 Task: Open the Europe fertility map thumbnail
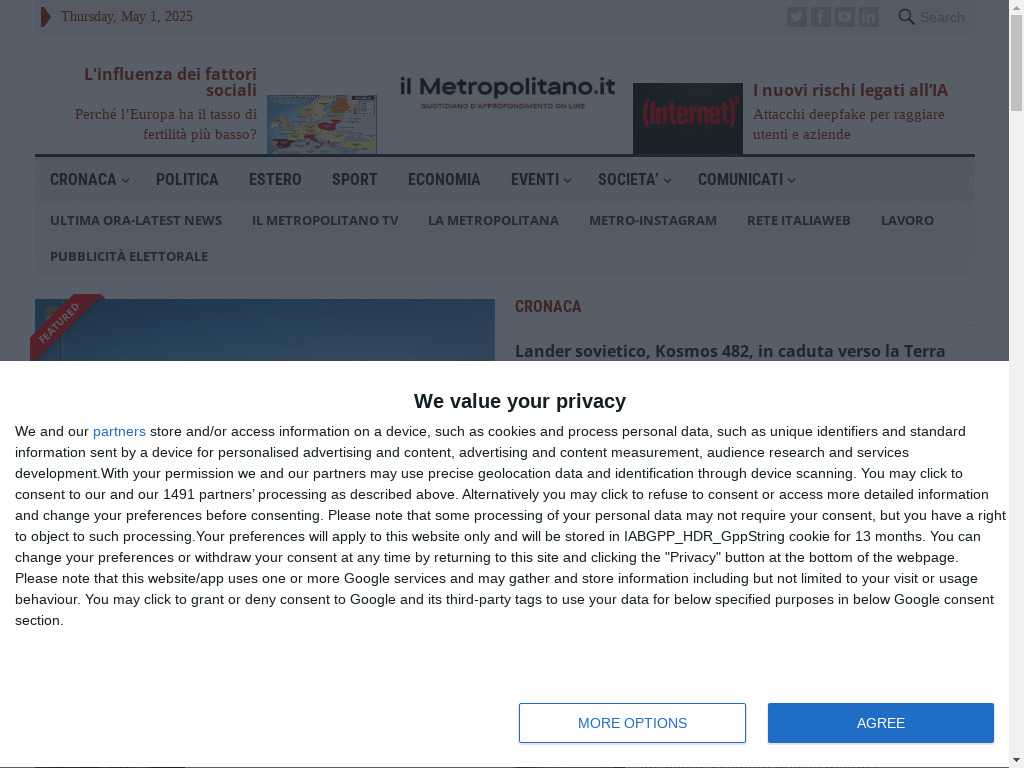pyautogui.click(x=322, y=124)
